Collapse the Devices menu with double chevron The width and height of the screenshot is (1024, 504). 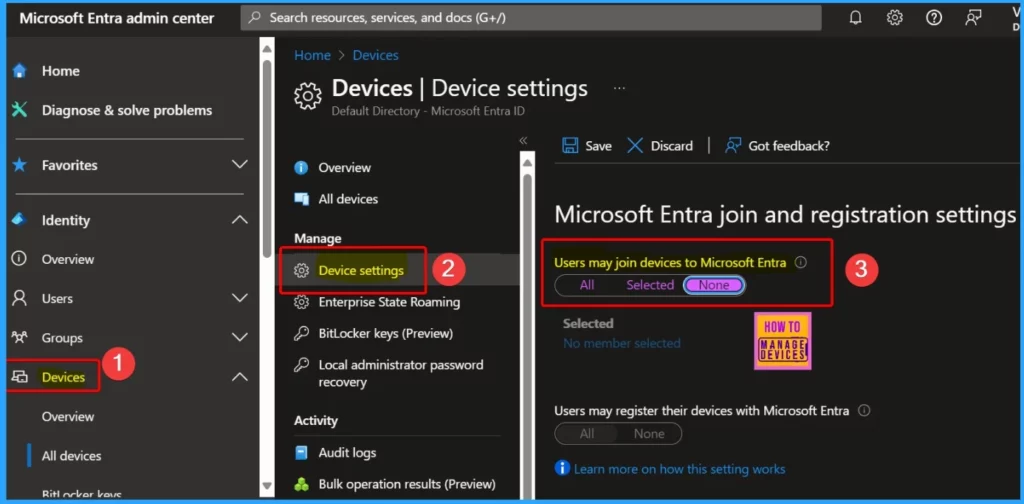(523, 140)
